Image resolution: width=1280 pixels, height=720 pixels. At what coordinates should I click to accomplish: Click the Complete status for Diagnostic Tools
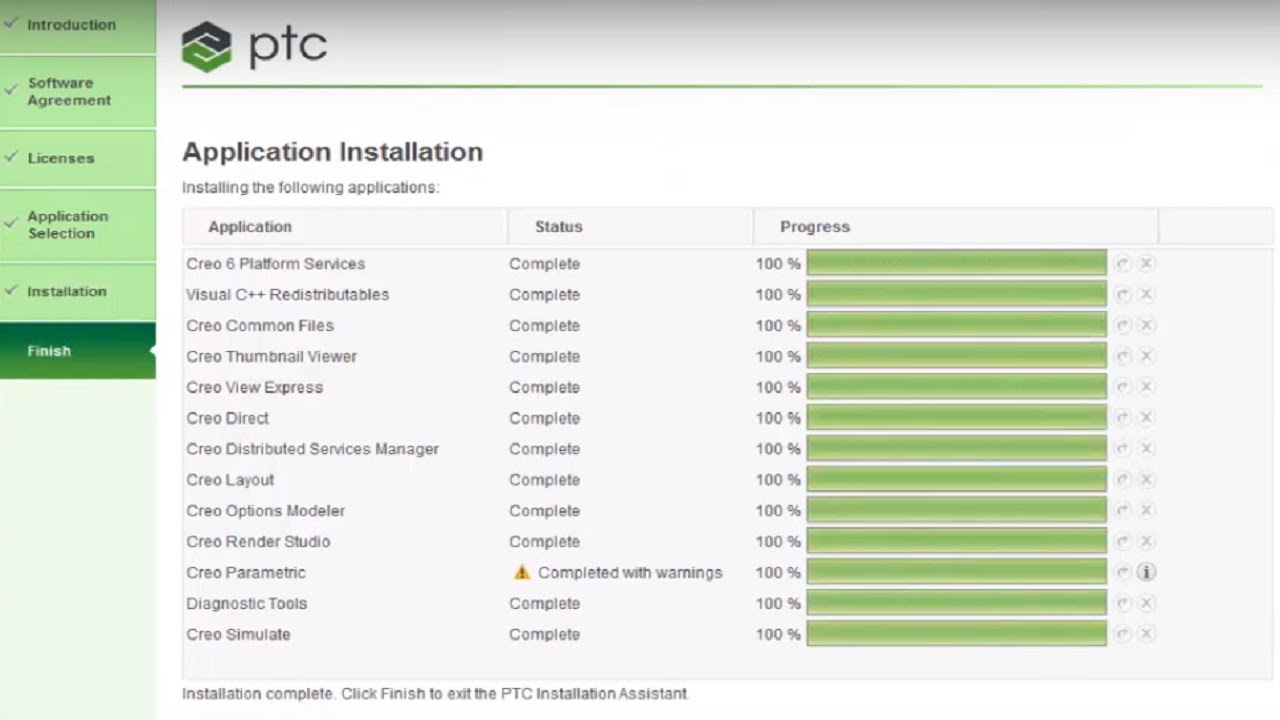coord(544,604)
